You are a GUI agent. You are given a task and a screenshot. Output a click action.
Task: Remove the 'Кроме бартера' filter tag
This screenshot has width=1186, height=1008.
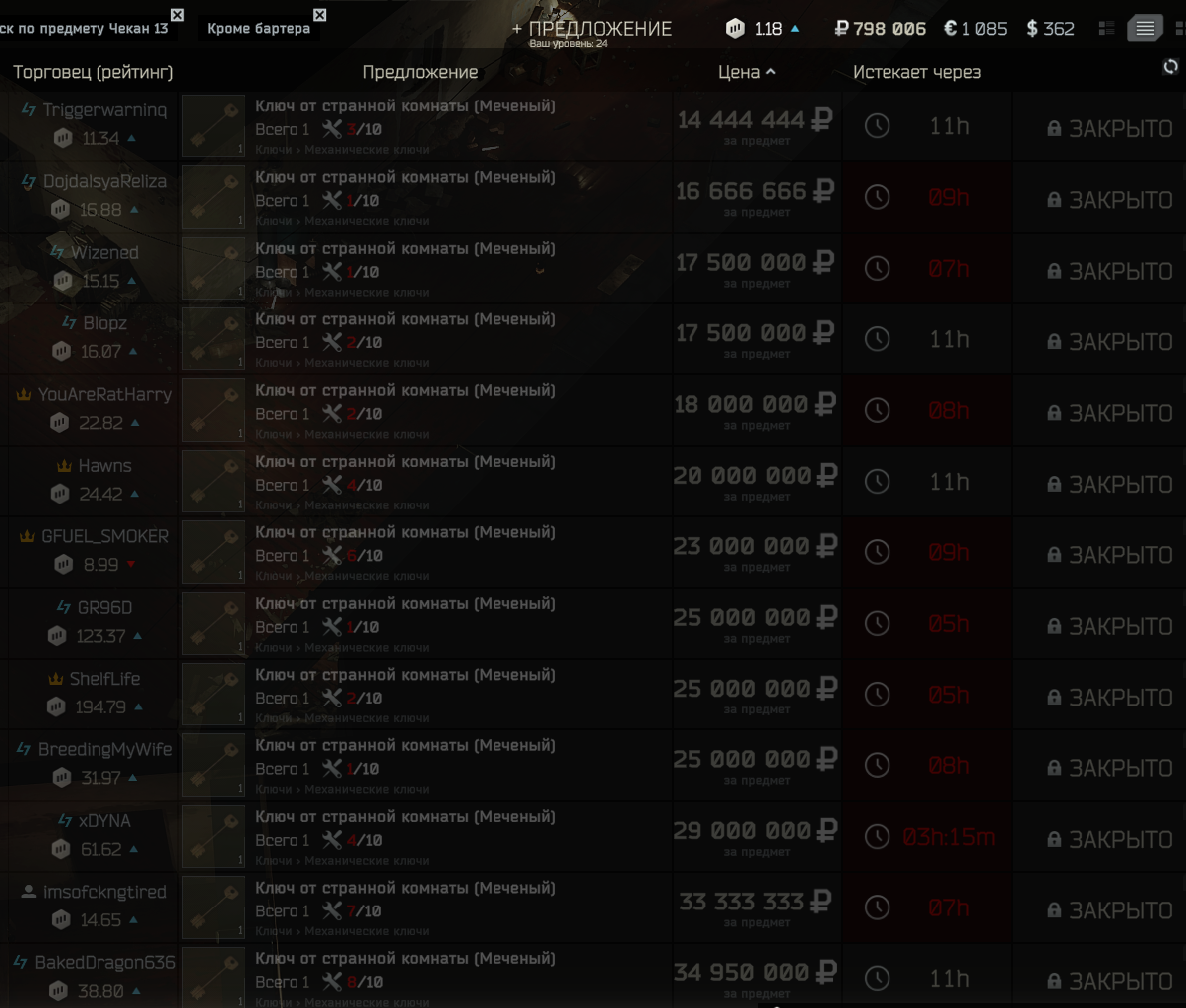[320, 14]
